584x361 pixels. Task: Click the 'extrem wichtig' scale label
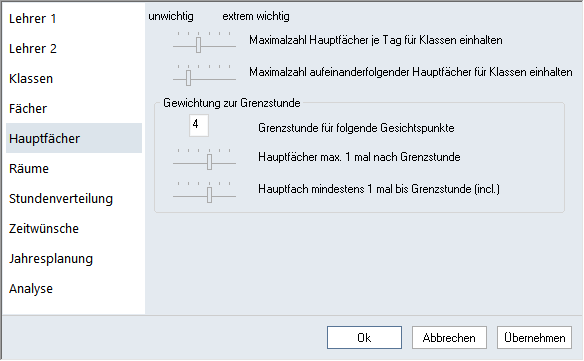256,16
